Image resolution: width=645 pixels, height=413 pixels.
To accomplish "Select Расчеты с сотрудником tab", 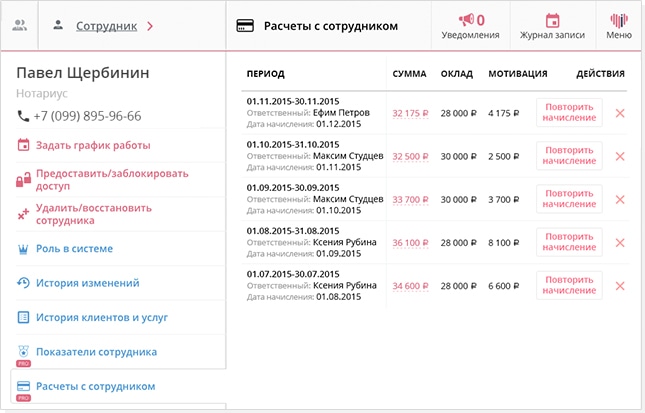I will [x=95, y=386].
